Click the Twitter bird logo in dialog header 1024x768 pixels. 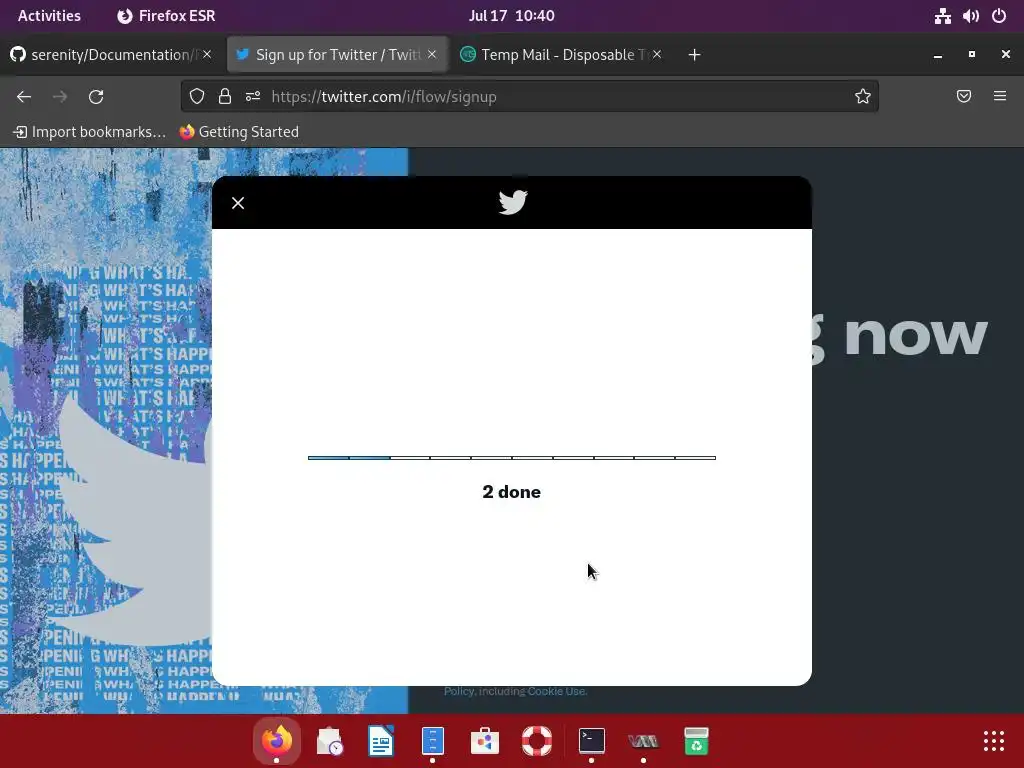pos(513,202)
